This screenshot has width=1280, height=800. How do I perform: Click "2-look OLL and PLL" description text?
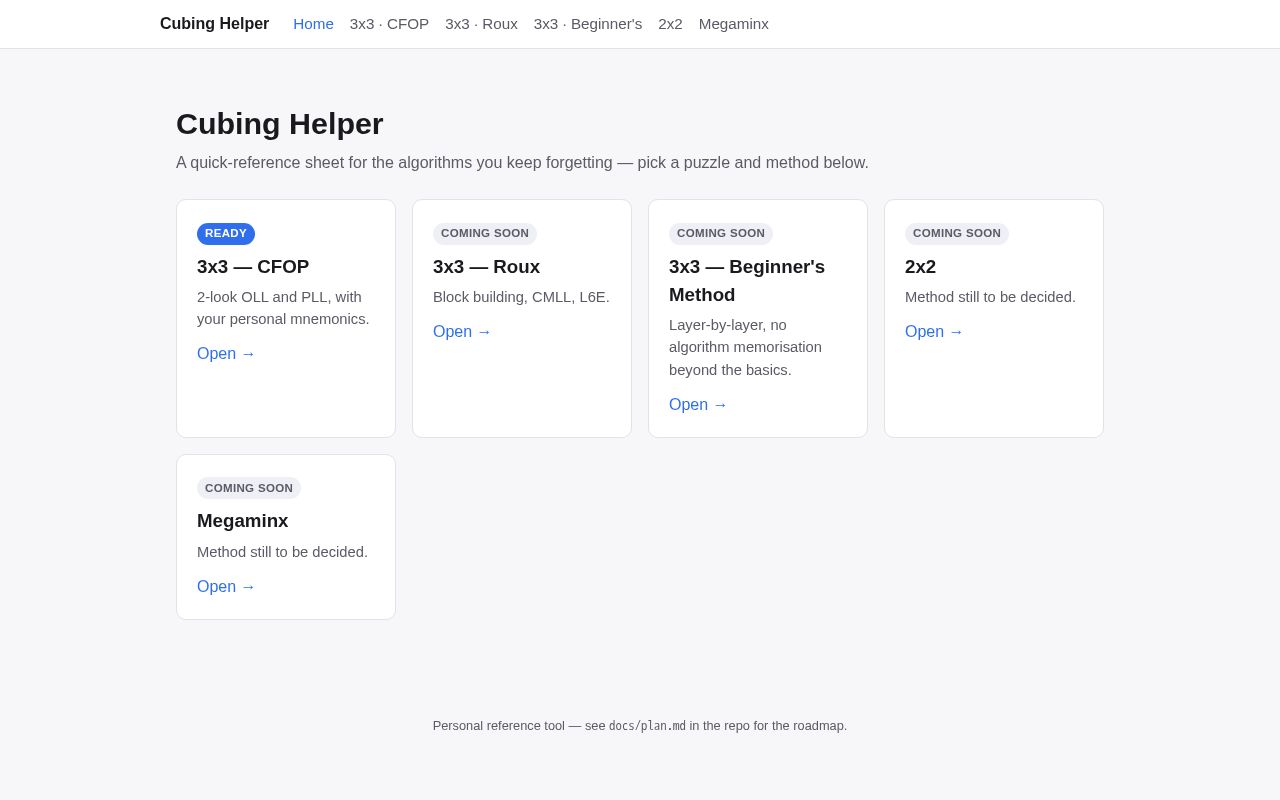pos(283,308)
